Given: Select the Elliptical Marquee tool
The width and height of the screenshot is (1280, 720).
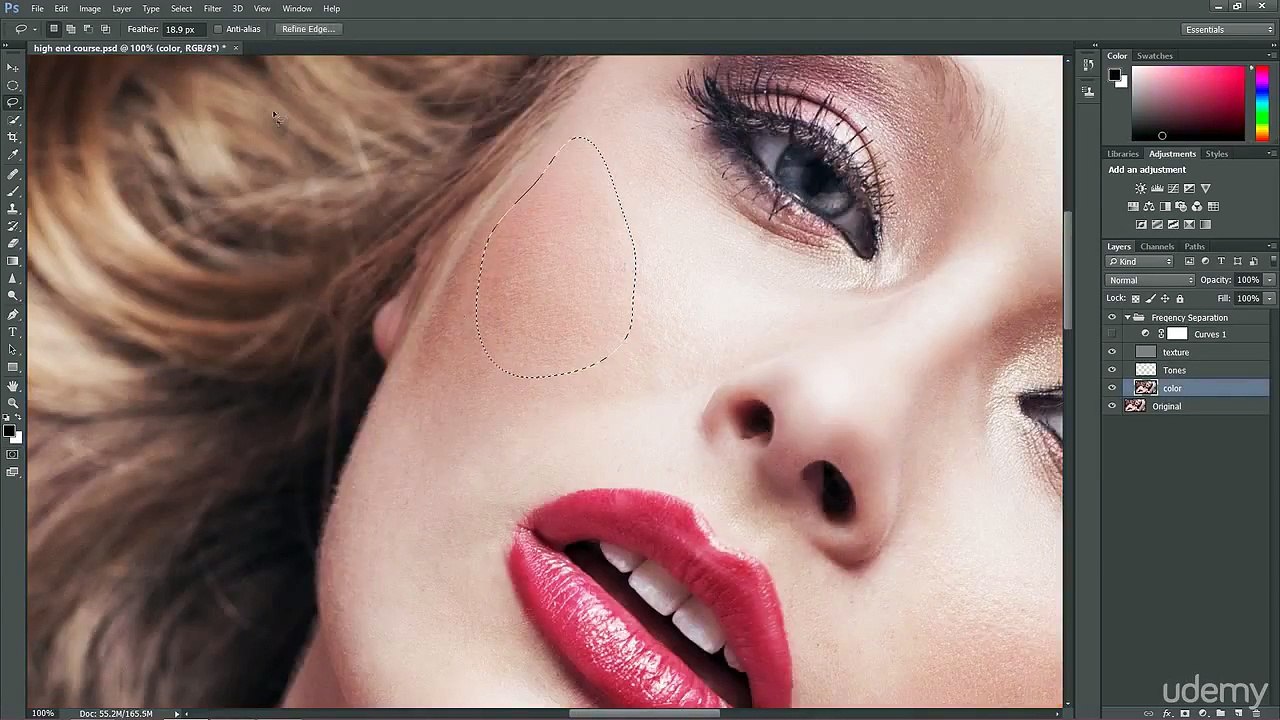Looking at the screenshot, I should point(13,85).
